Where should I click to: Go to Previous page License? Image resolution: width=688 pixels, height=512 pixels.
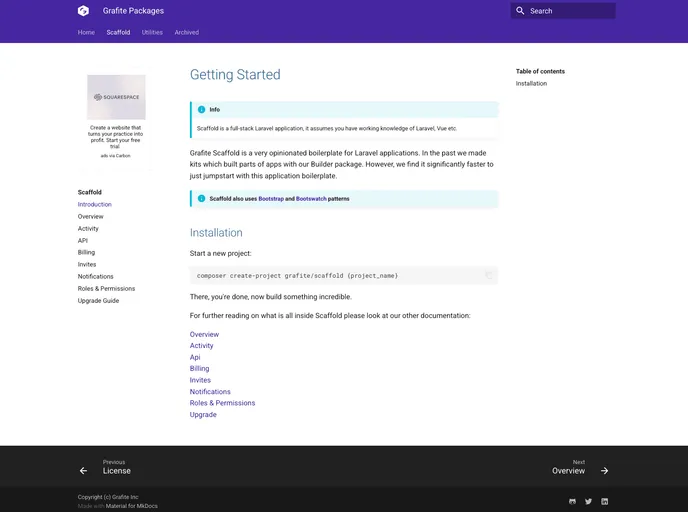(x=117, y=468)
